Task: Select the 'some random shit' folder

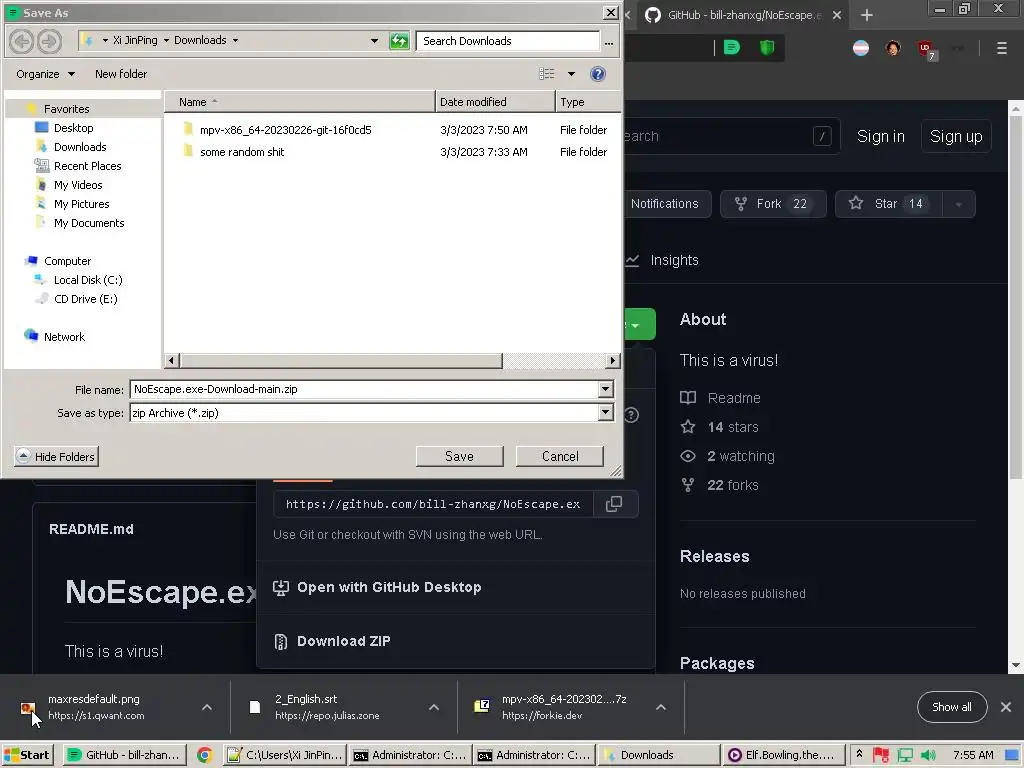Action: pyautogui.click(x=242, y=152)
